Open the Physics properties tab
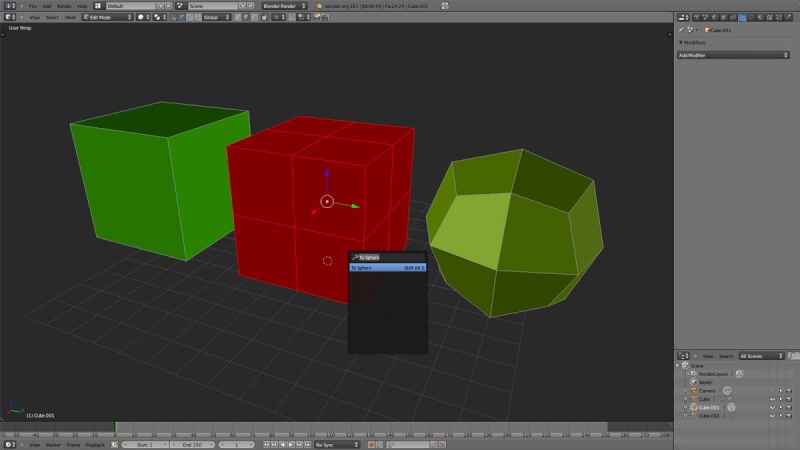 click(x=788, y=17)
